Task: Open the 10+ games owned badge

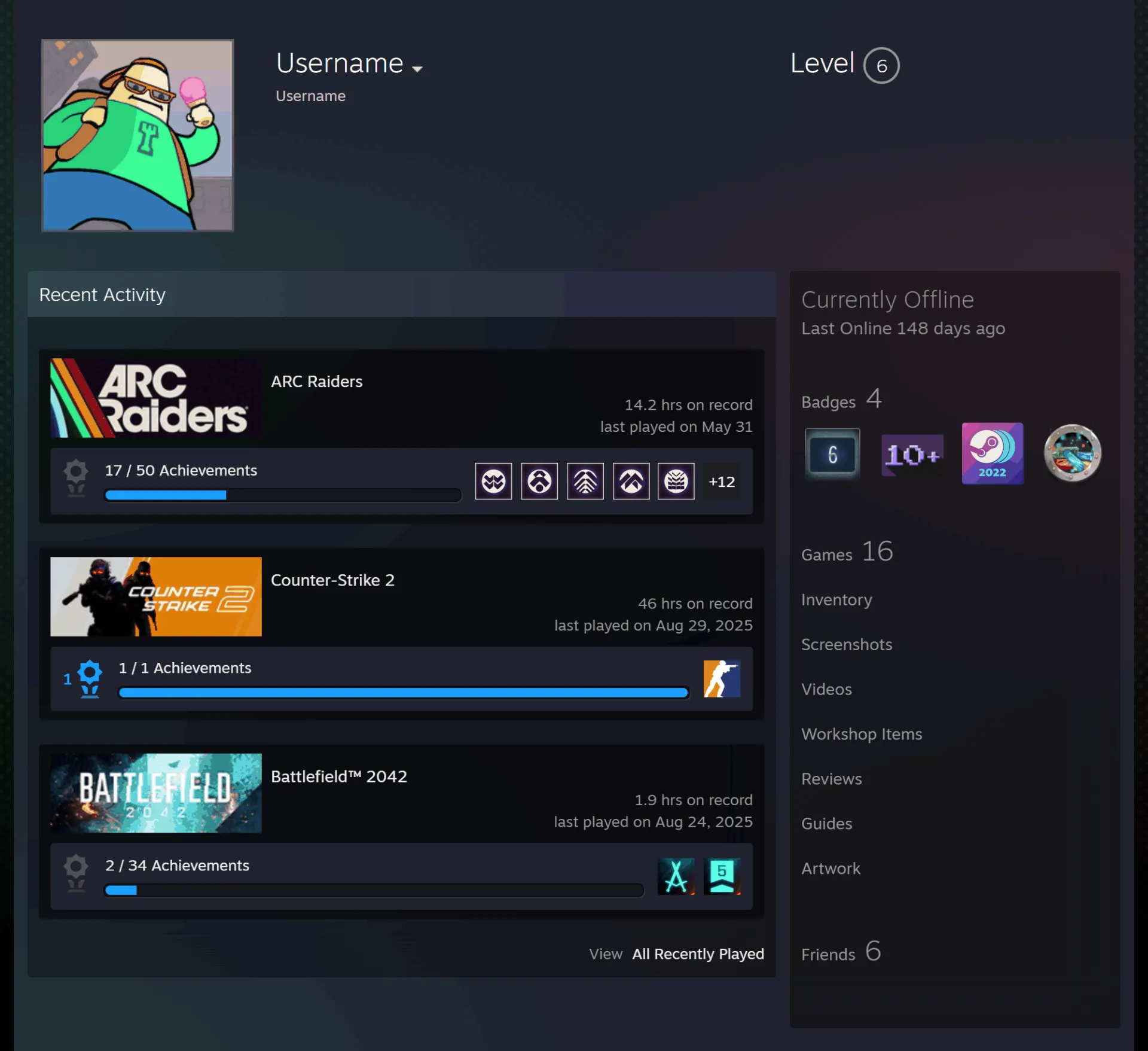Action: click(x=912, y=455)
